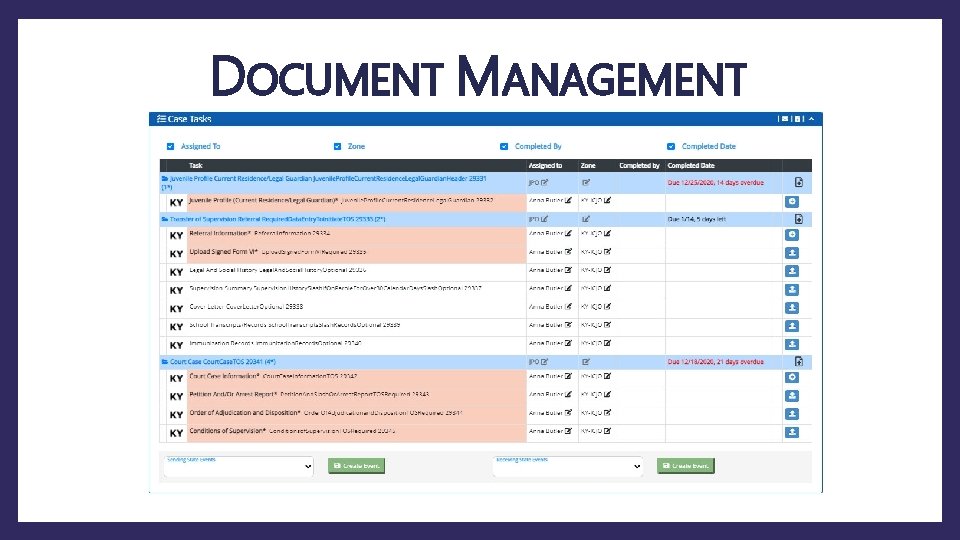Collapse the Transfer of Supervision Referral folder

(165, 219)
